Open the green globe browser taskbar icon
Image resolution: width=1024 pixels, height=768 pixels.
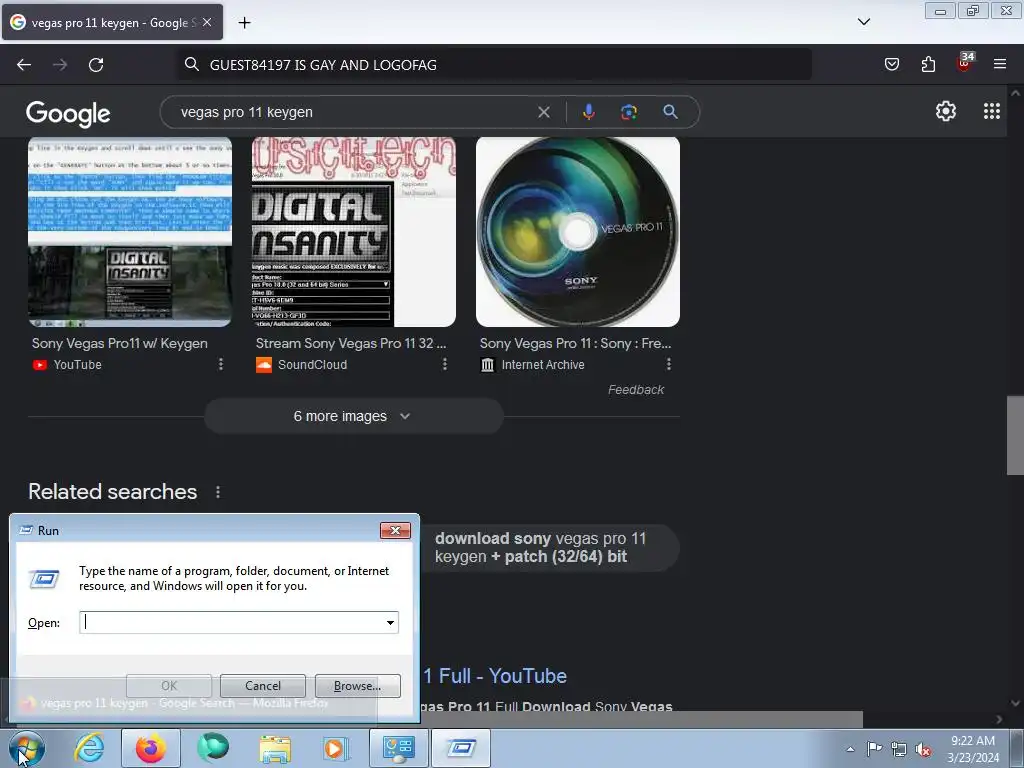pyautogui.click(x=213, y=748)
